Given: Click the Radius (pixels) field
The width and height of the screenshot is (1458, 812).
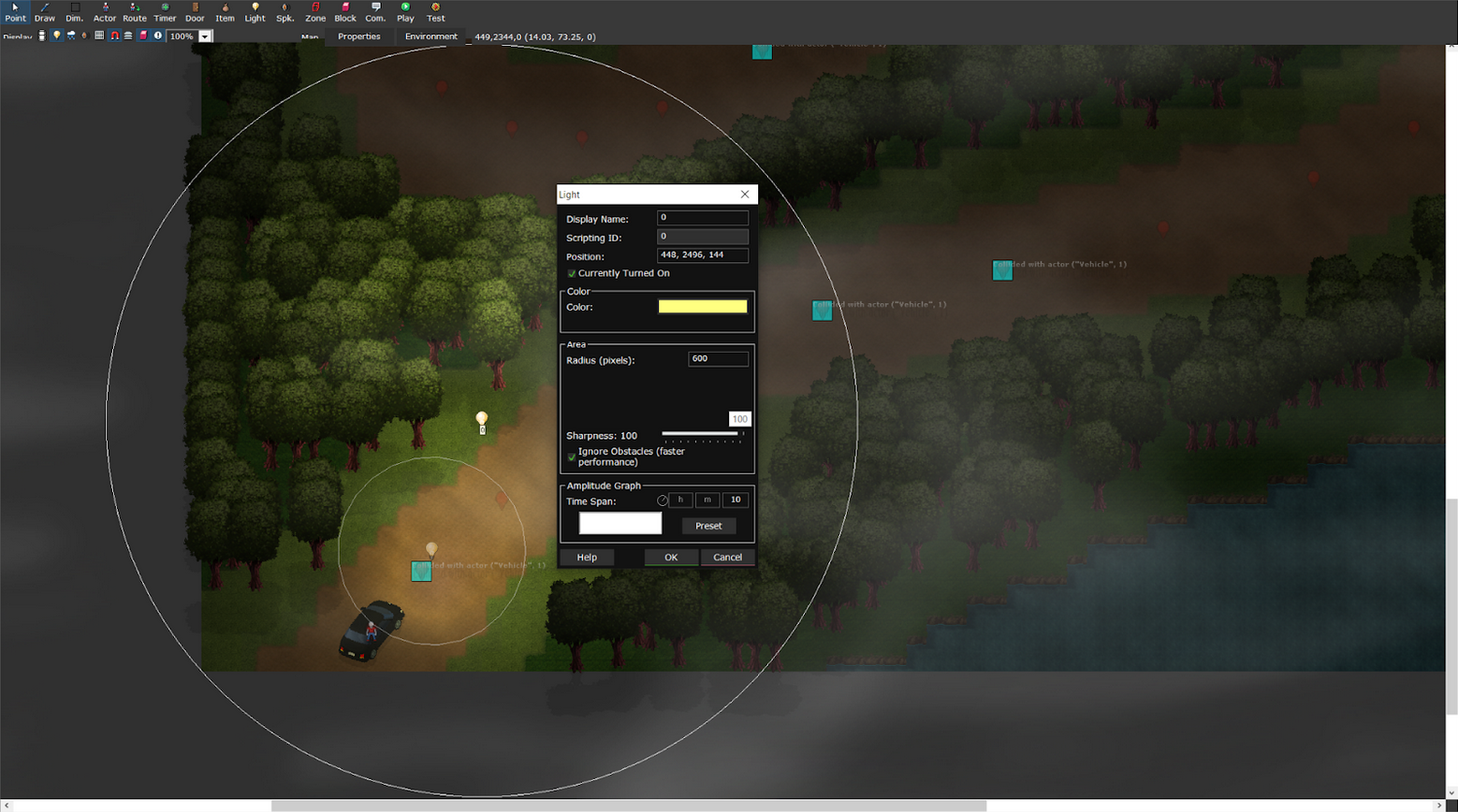Looking at the screenshot, I should point(718,359).
